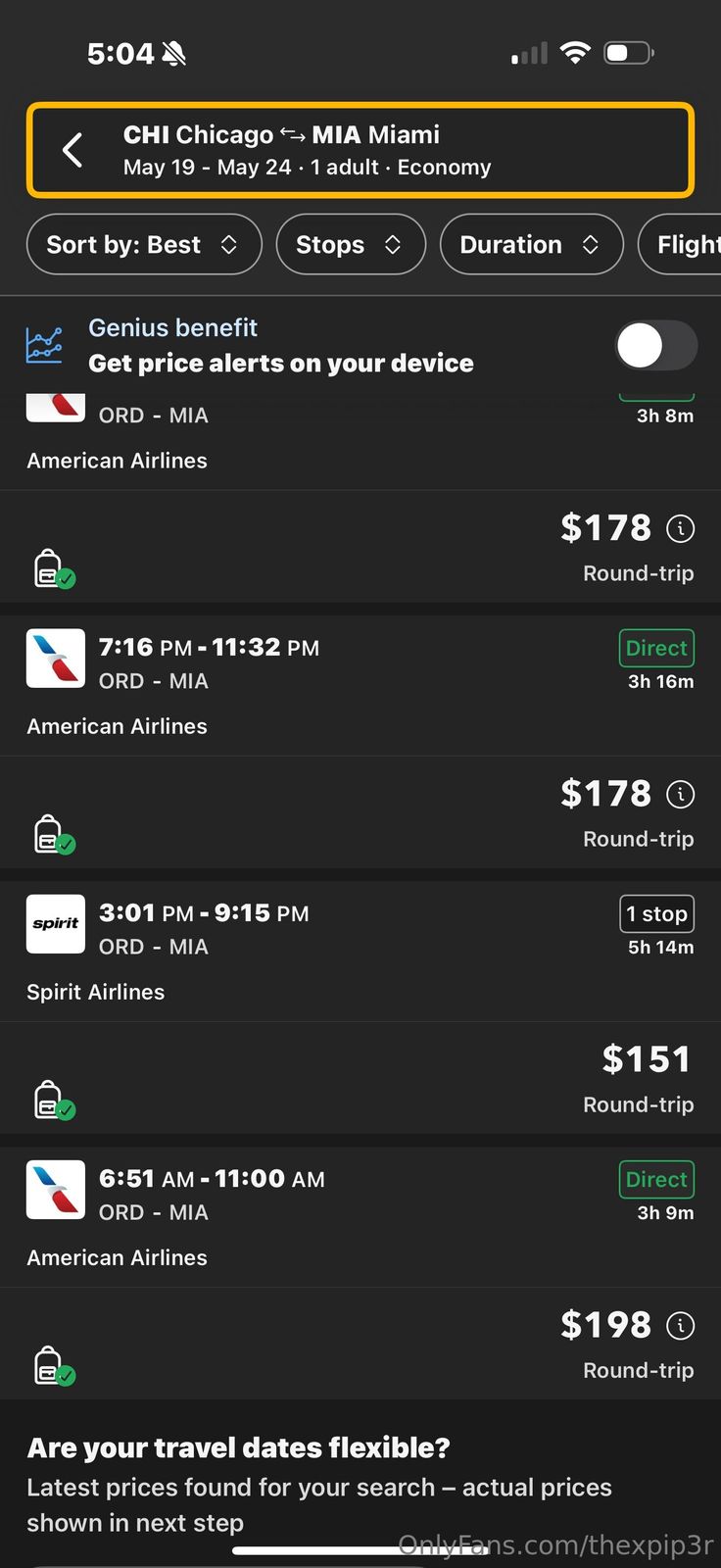Tap info icon on 7:16 PM flight price
721x1568 pixels.
(x=681, y=795)
